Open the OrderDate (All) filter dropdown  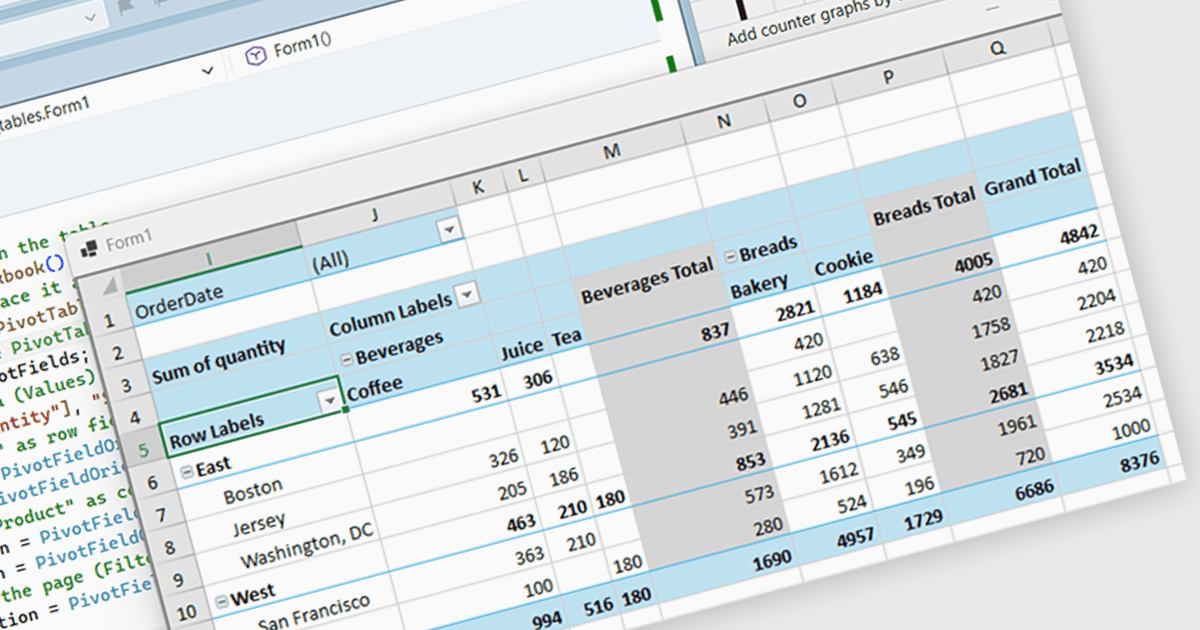[450, 230]
